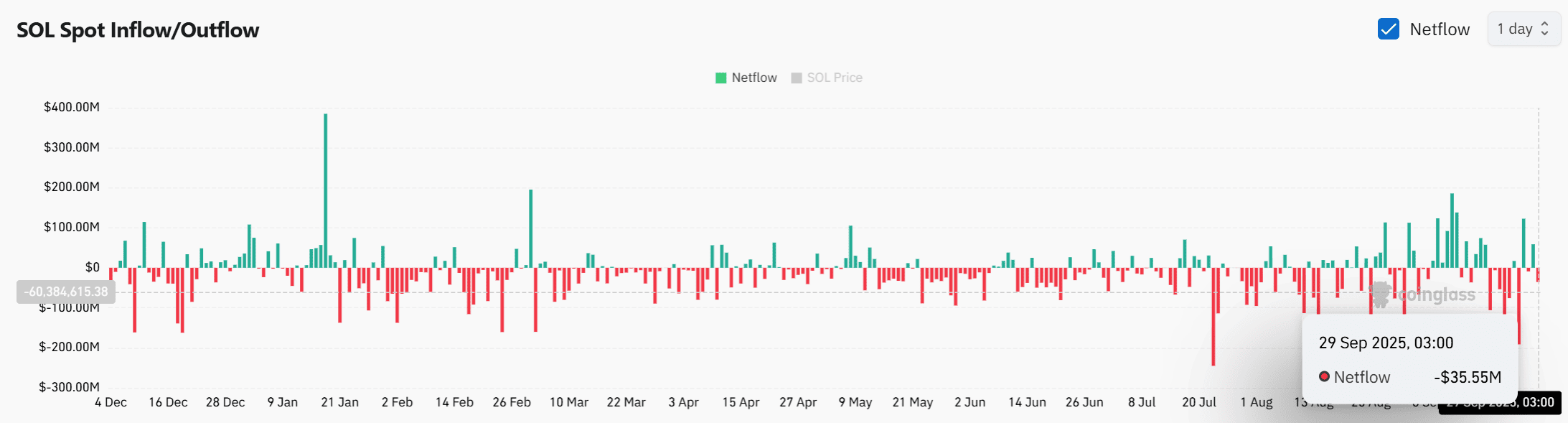Viewport: 1568px width, 423px height.
Task: Click the -$35.55M value in tooltip
Action: 1467,377
